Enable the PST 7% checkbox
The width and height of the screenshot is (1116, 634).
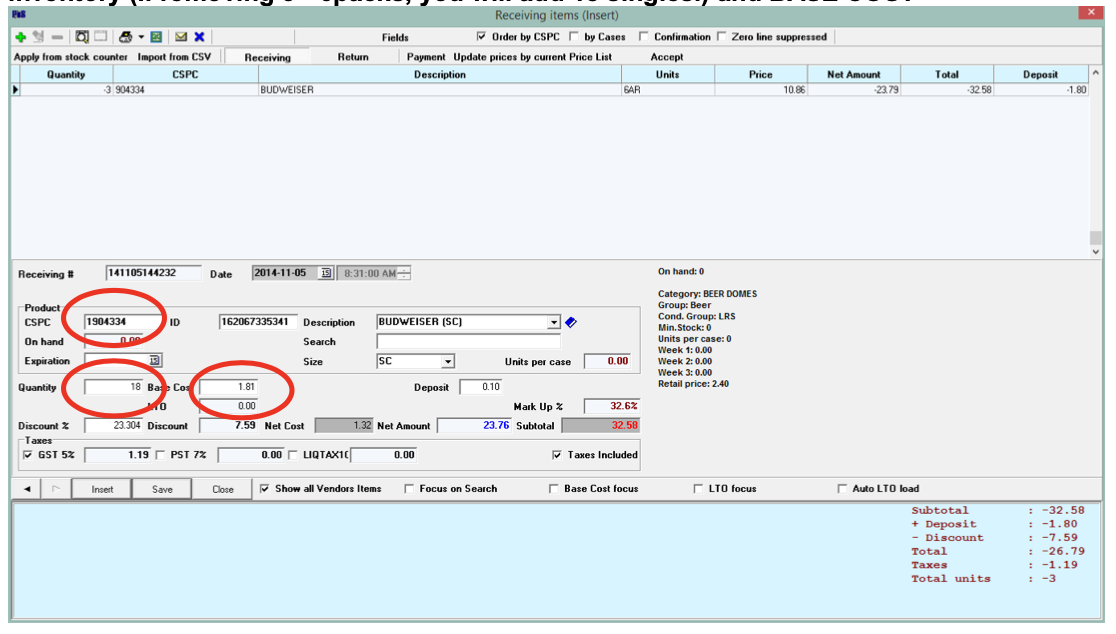[160, 455]
